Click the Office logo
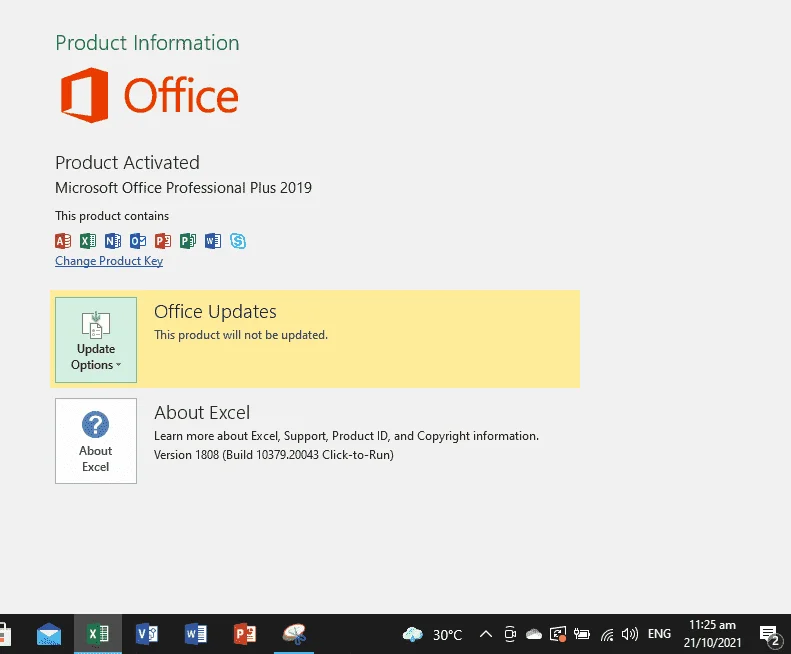Image resolution: width=791 pixels, height=654 pixels. [149, 95]
